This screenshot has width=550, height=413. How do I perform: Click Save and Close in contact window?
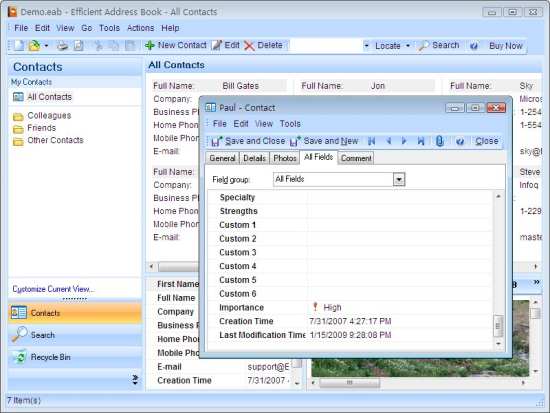248,141
